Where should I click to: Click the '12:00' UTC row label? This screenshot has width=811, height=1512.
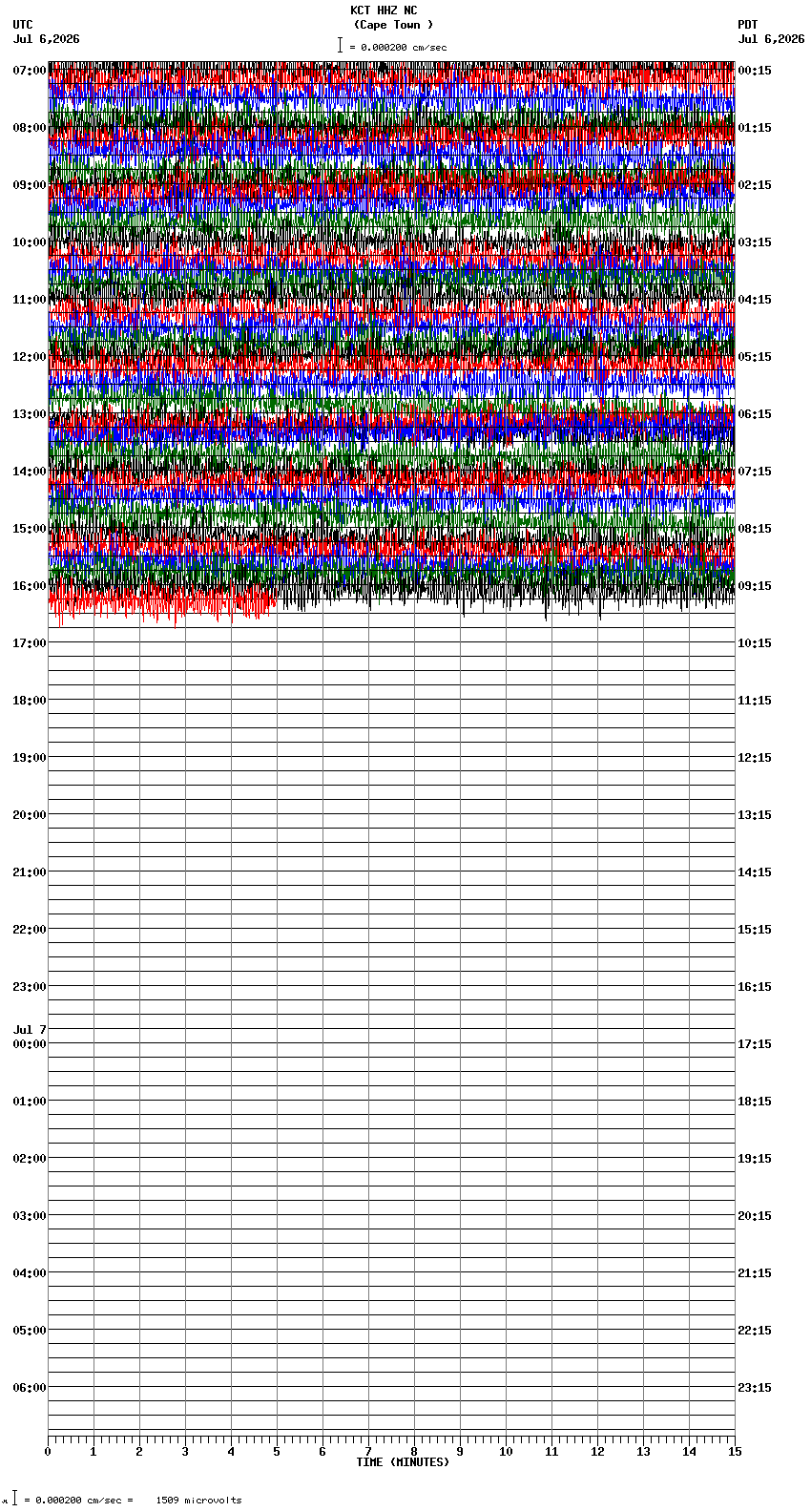coord(30,357)
